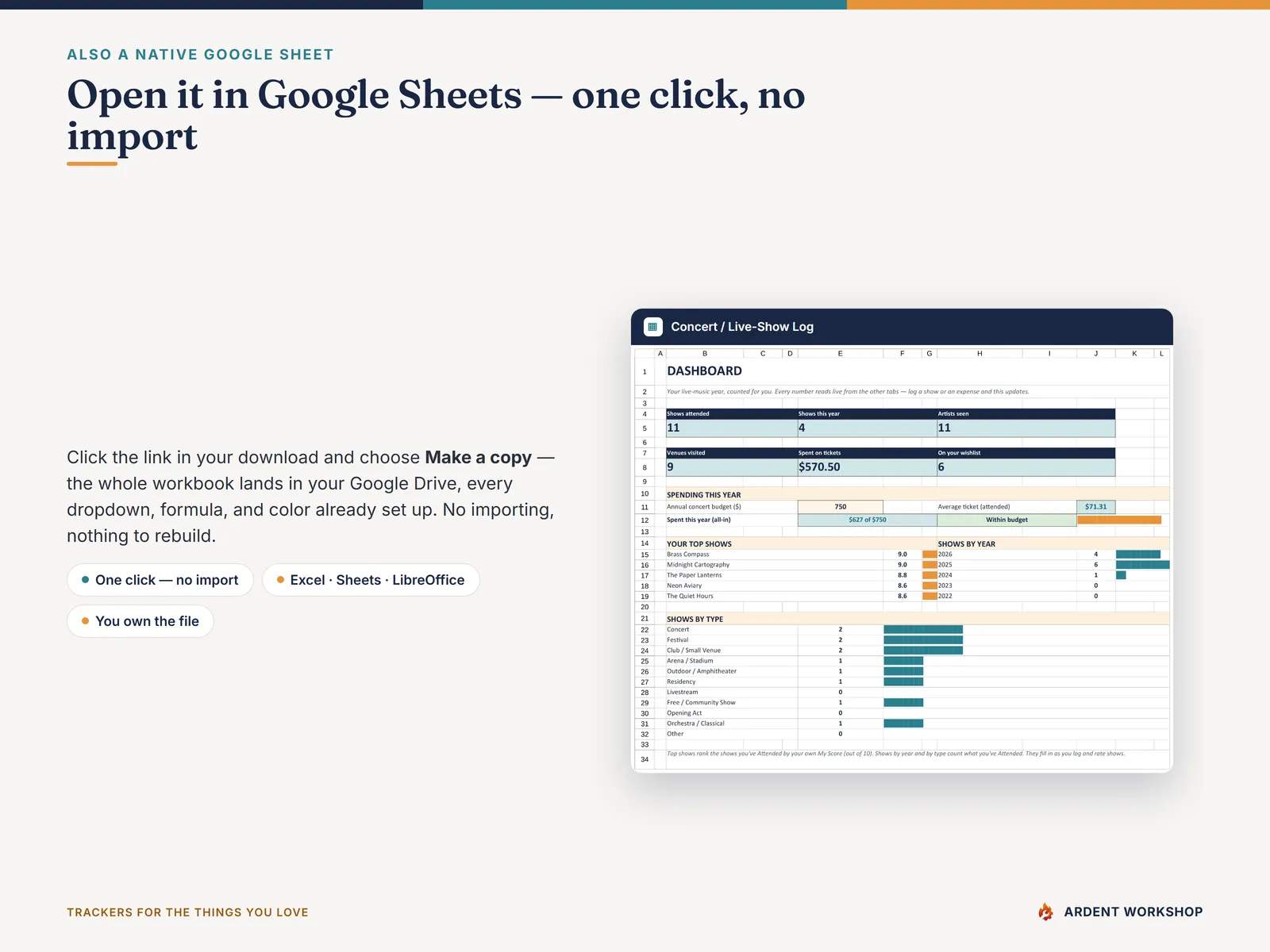The image size is (1270, 952).
Task: Click the 'Livestream' row label
Action: coord(683,692)
